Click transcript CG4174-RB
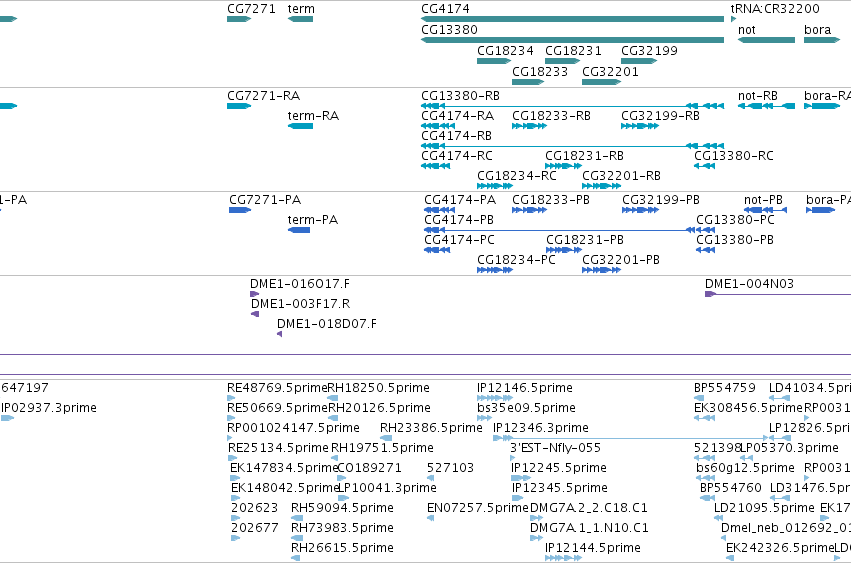The height and width of the screenshot is (563, 851). (456, 136)
